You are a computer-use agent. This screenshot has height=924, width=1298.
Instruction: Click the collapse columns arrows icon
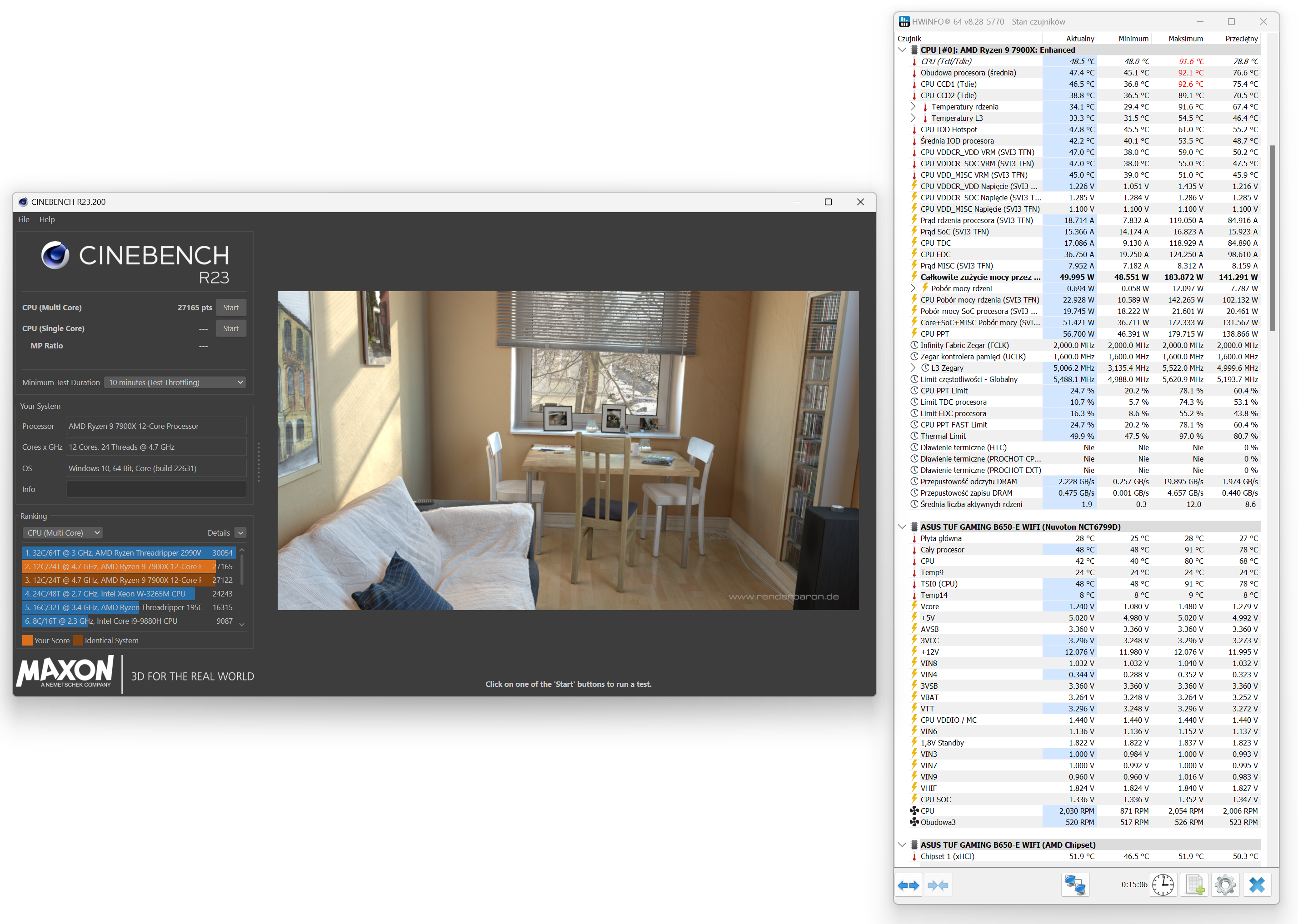pyautogui.click(x=937, y=885)
